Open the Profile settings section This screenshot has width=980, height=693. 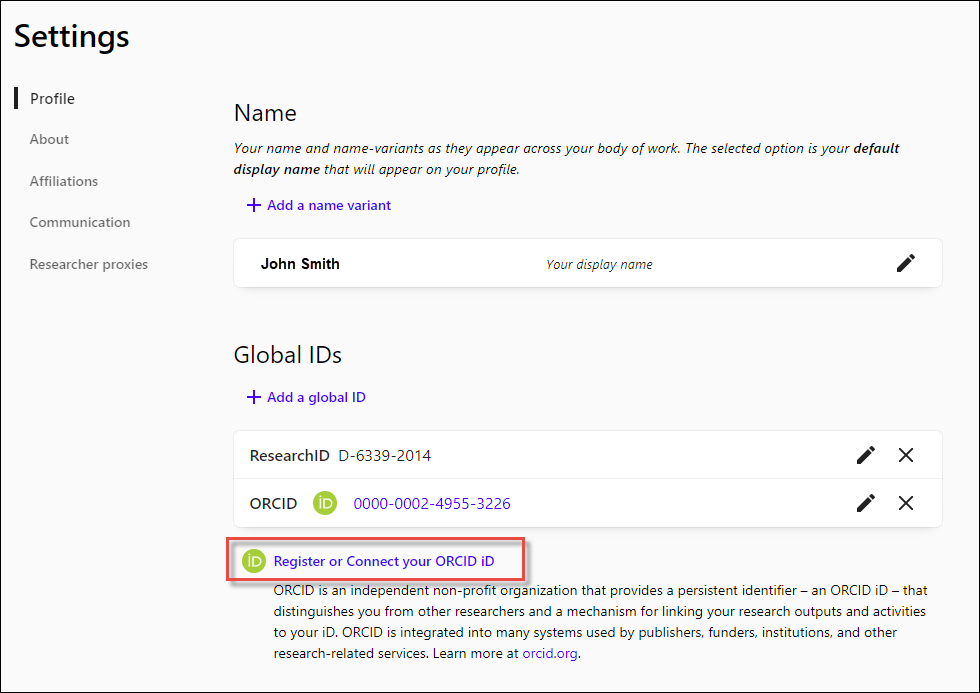pos(52,98)
